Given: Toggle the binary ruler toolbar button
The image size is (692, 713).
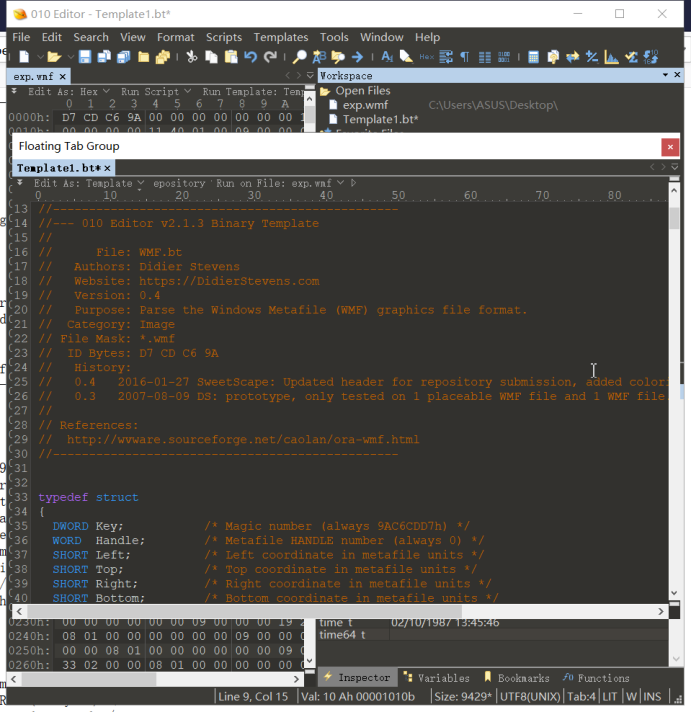Looking at the screenshot, I should tap(504, 57).
